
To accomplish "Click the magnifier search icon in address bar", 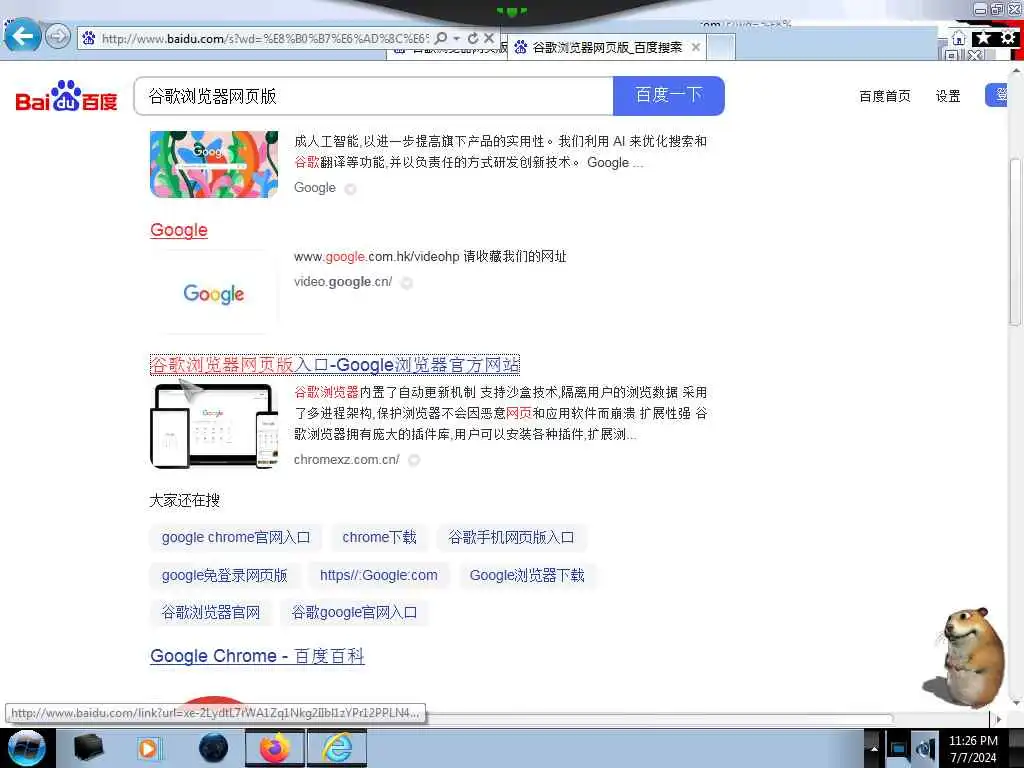I will [x=441, y=39].
